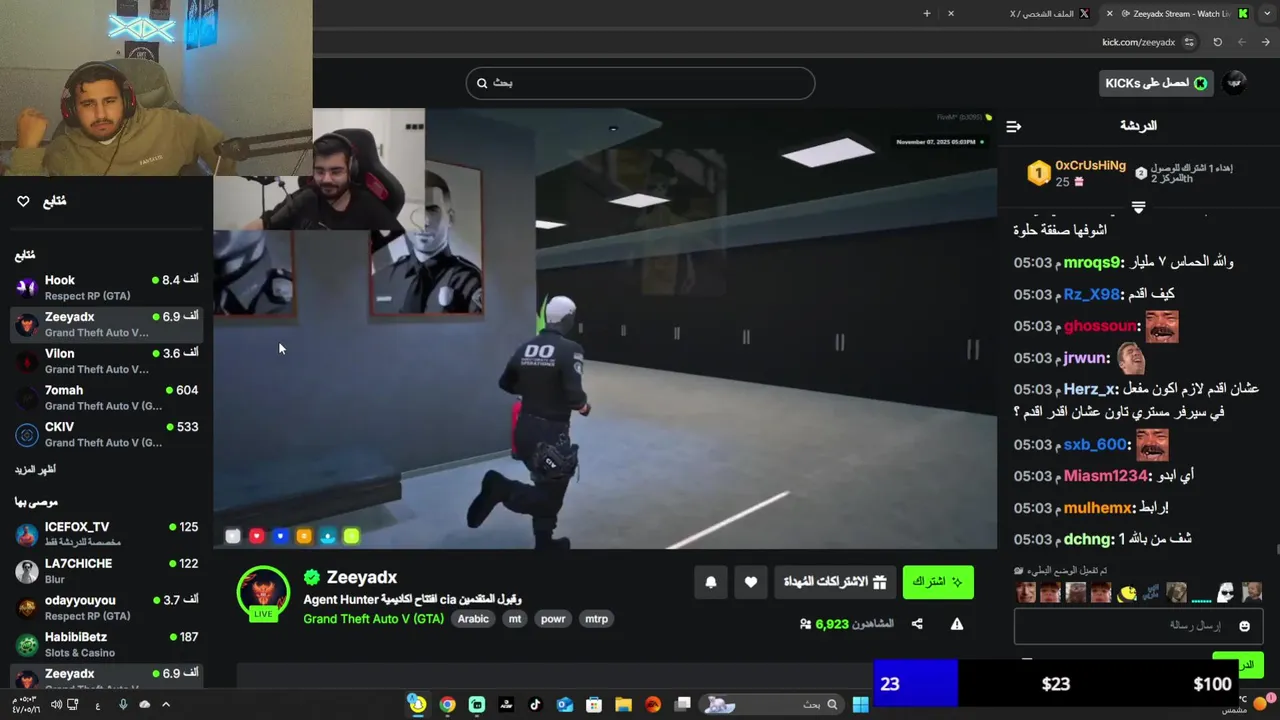Click username Miasm1234 in chat
The width and height of the screenshot is (1280, 720).
click(1106, 476)
